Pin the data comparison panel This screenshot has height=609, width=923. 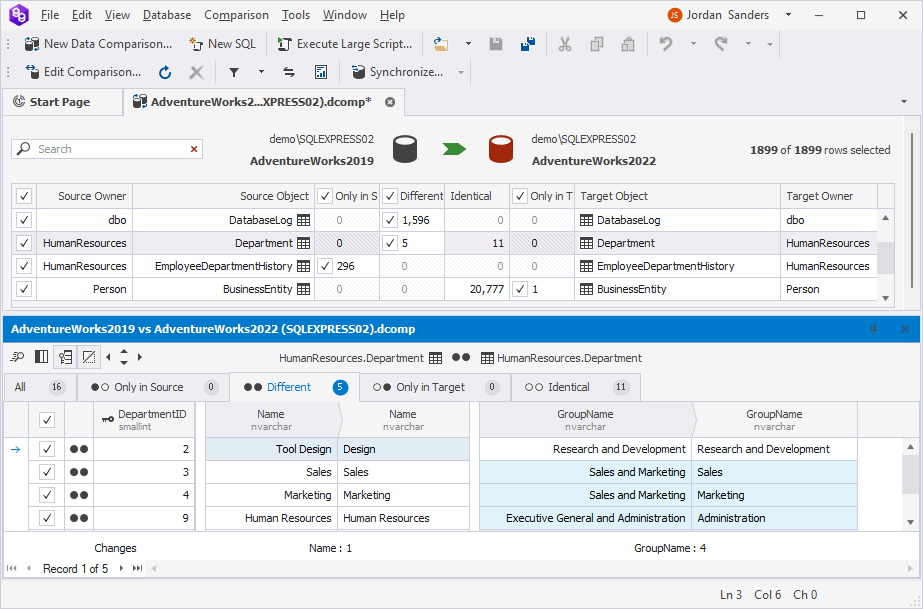tap(874, 330)
